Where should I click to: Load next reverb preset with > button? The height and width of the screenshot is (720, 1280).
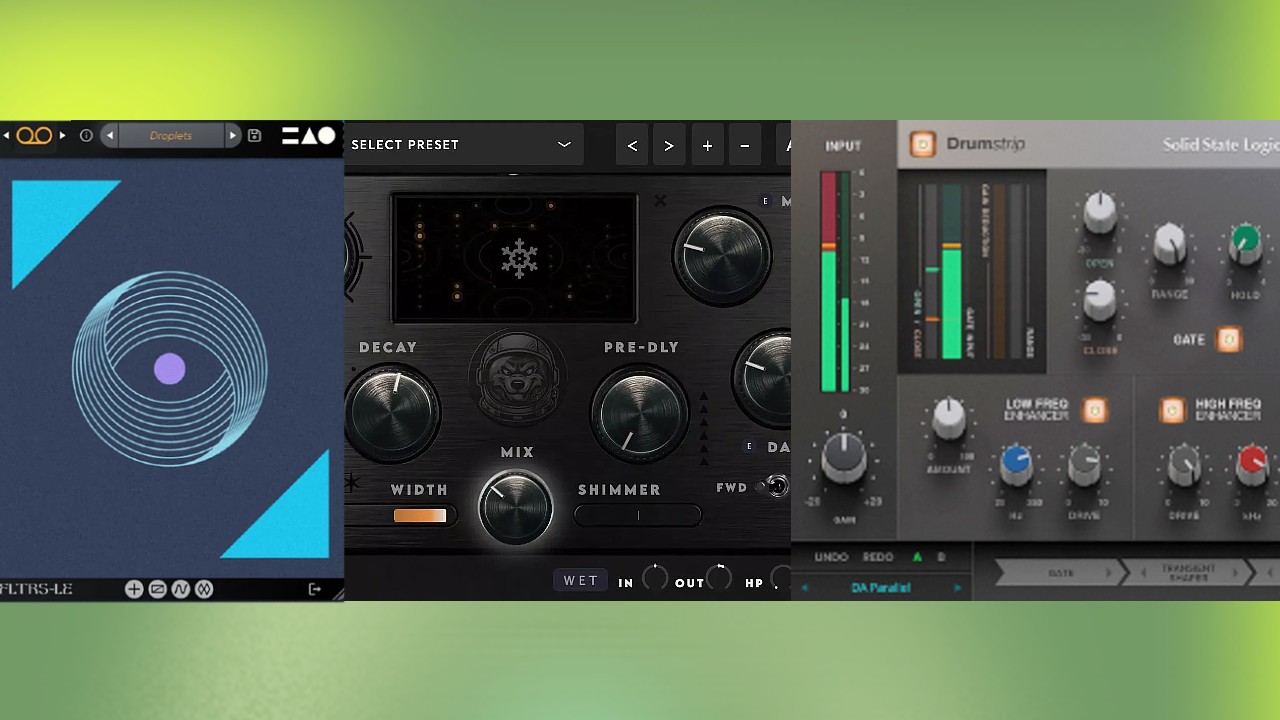point(669,145)
